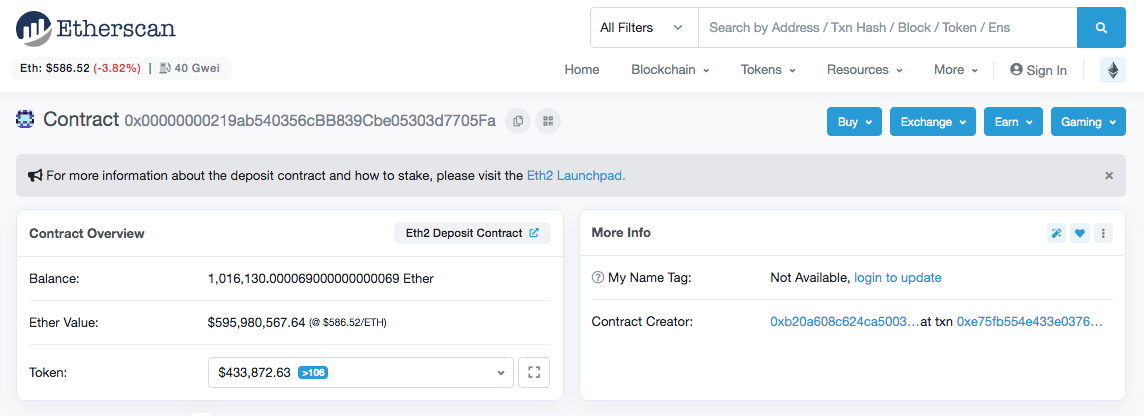Click the Eth2 Deposit Contract tag button

coord(472,233)
